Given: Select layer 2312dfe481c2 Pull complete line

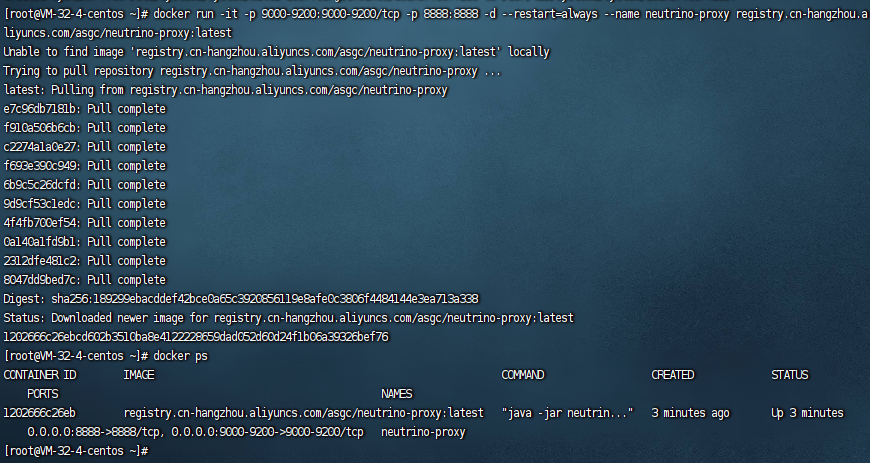Looking at the screenshot, I should click(84, 260).
